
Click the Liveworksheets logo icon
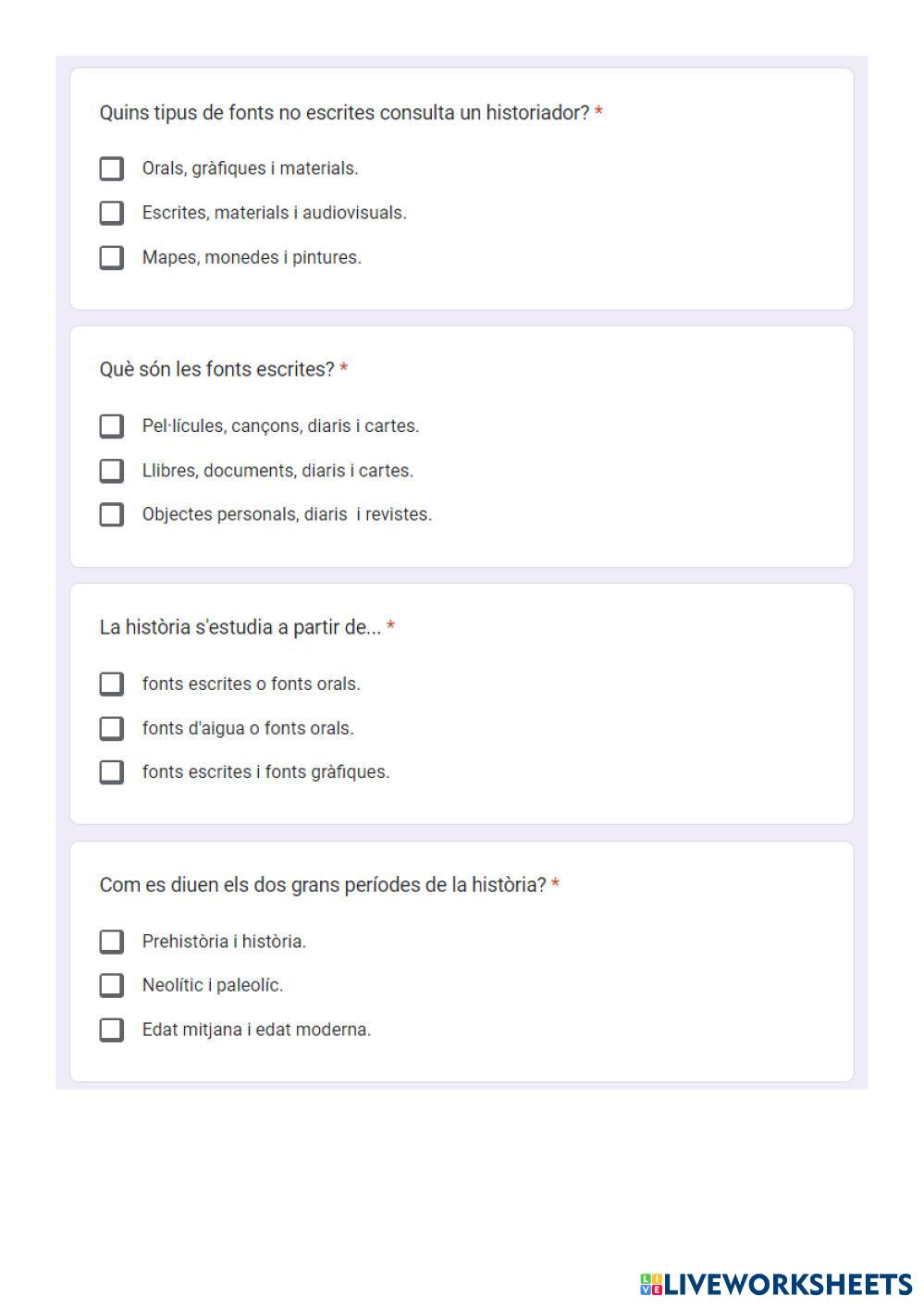point(651,1284)
